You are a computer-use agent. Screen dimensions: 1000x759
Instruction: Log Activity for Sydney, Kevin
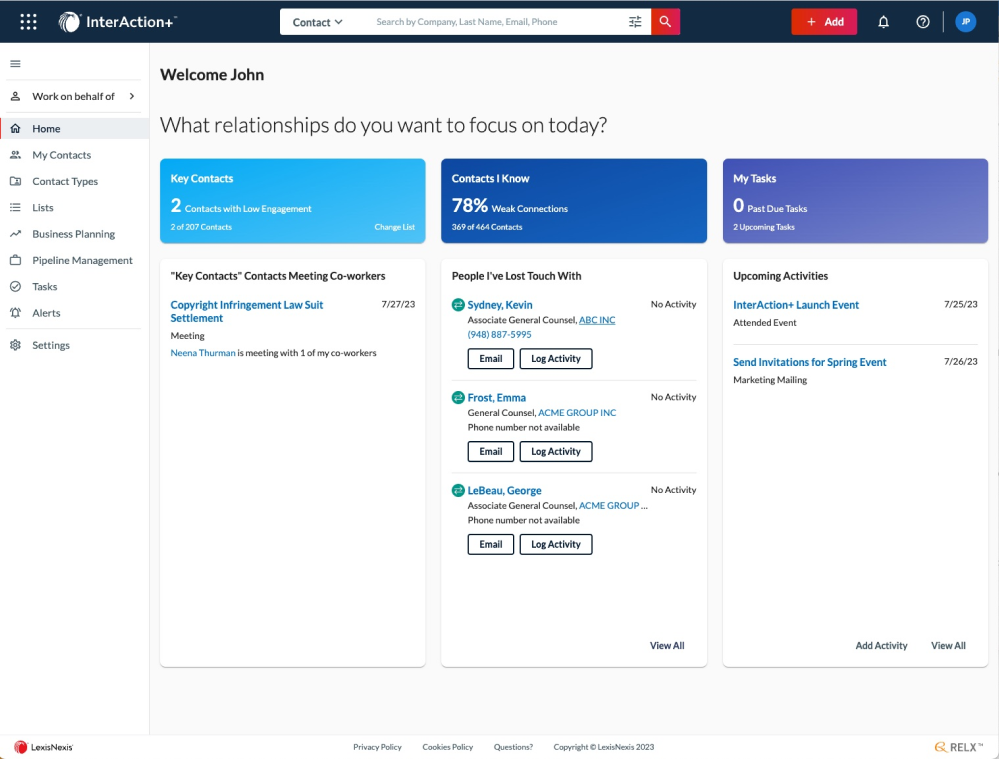pyautogui.click(x=555, y=358)
